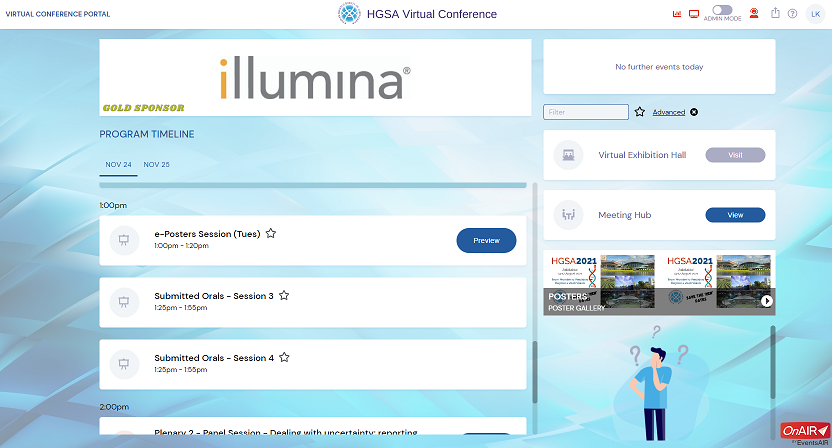Open the Advanced filter link
Screen dimensions: 832x448
669,113
